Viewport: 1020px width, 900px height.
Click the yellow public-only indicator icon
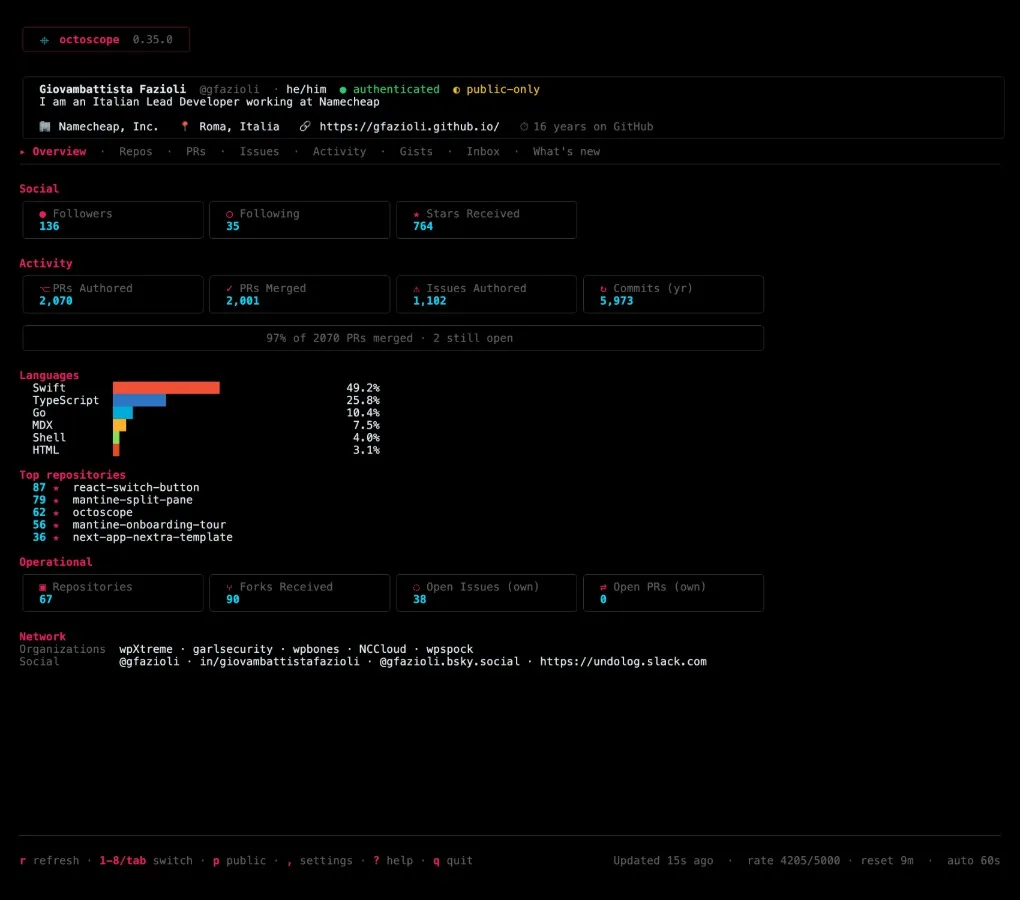456,90
